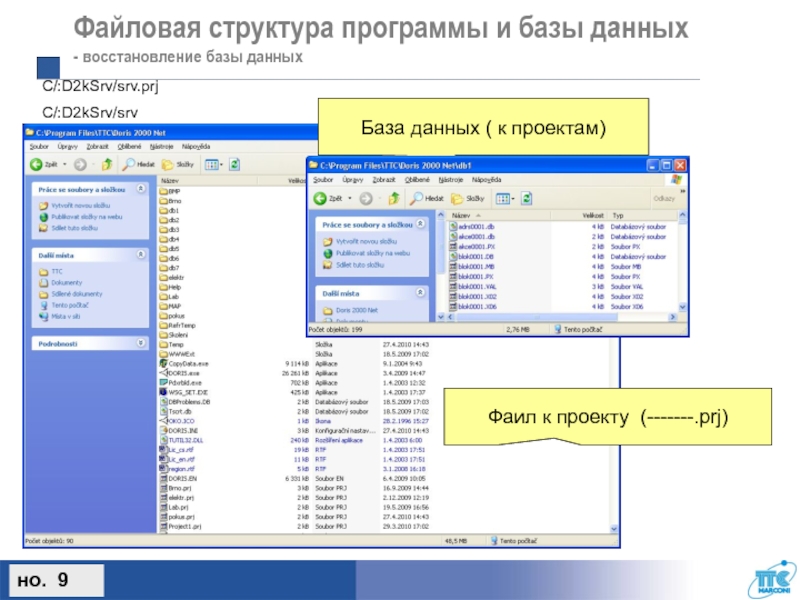This screenshot has height=600, width=800.
Task: Click 'Sdílet tuto složku' link in db1 window
Action: point(360,265)
